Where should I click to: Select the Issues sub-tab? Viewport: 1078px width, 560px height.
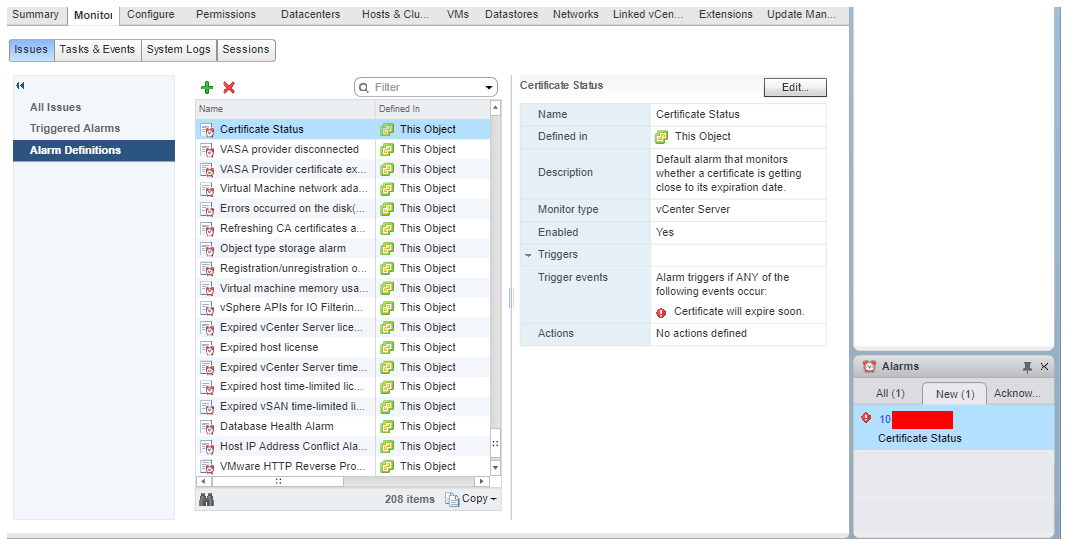pyautogui.click(x=31, y=49)
